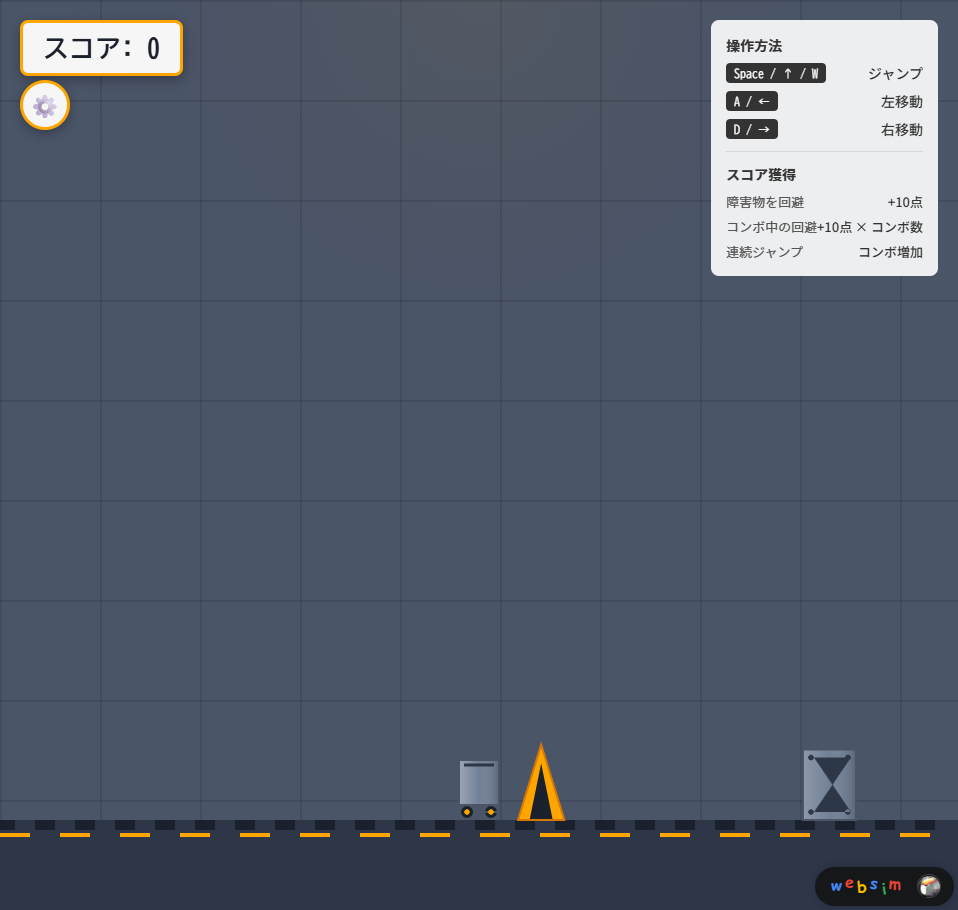Click the wheeled robot player character
The image size is (958, 910).
[479, 788]
